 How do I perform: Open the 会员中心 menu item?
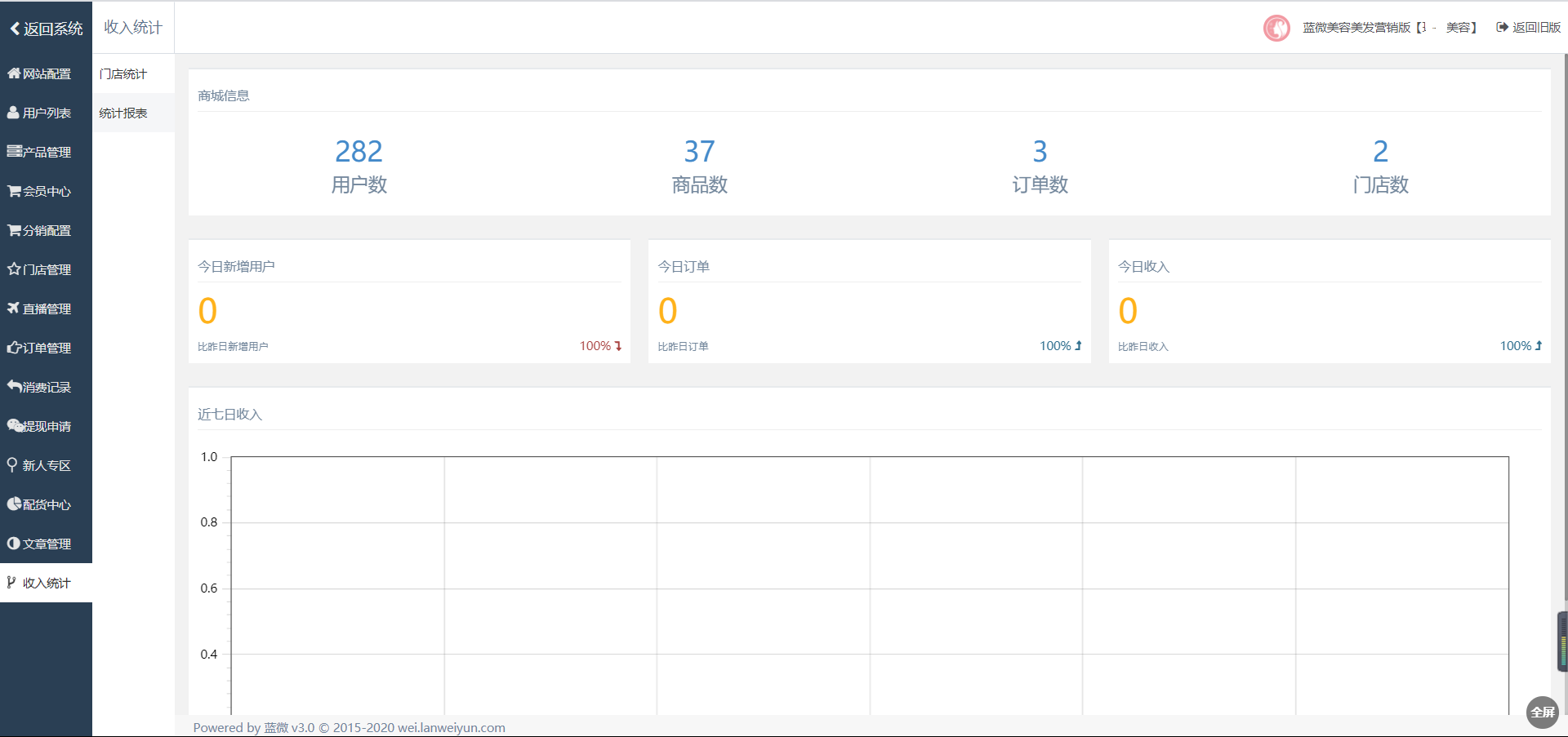[46, 191]
